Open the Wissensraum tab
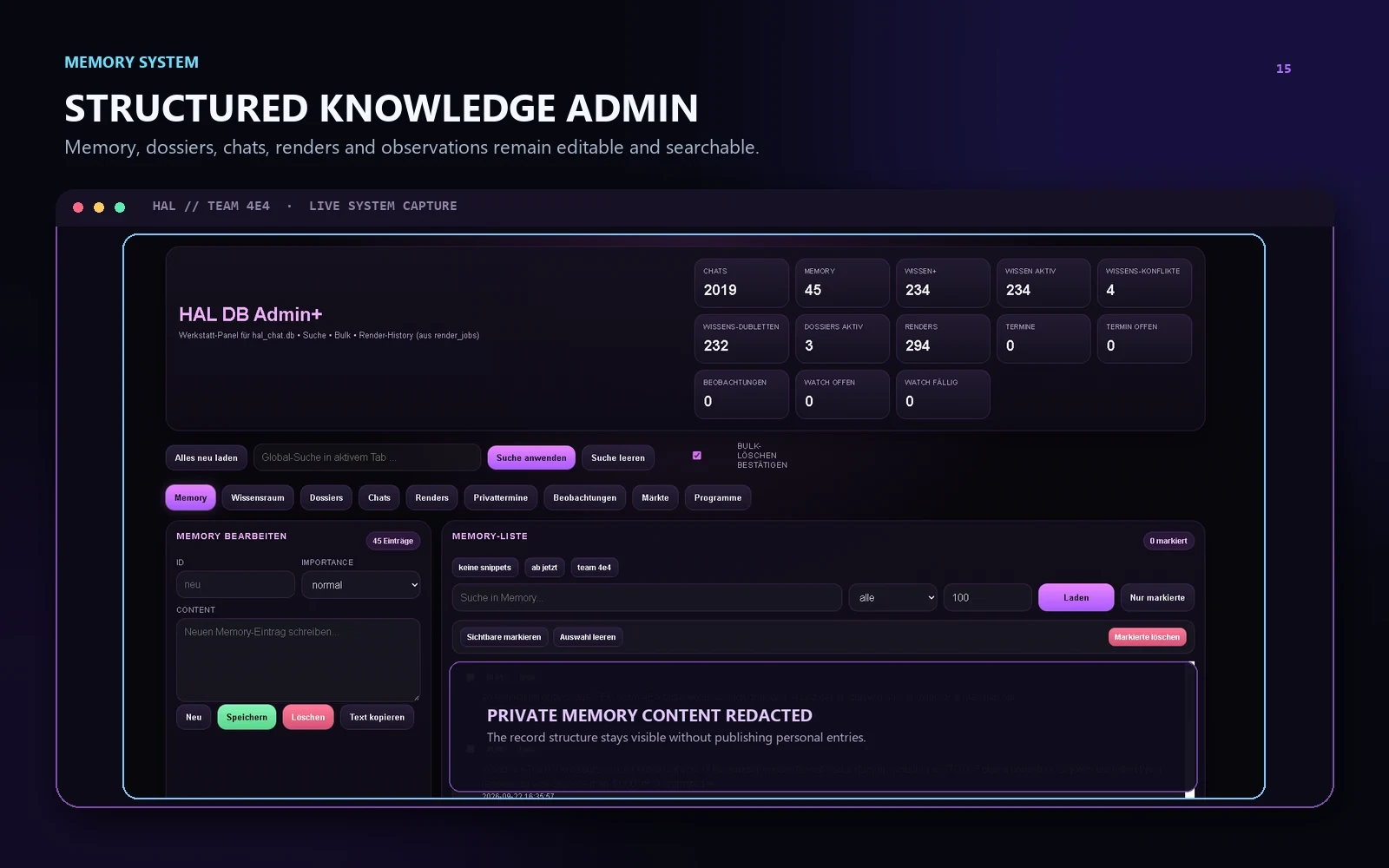Viewport: 1389px width, 868px height. pyautogui.click(x=258, y=498)
